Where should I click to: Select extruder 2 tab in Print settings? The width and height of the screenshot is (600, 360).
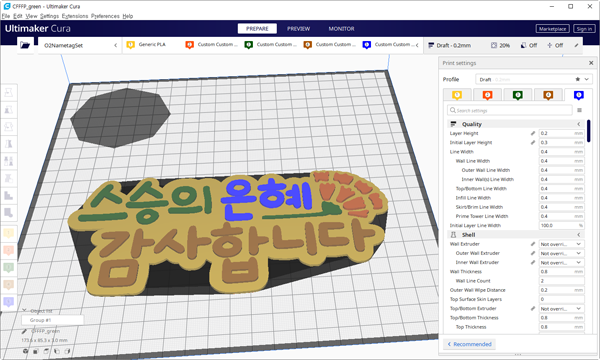click(x=487, y=94)
